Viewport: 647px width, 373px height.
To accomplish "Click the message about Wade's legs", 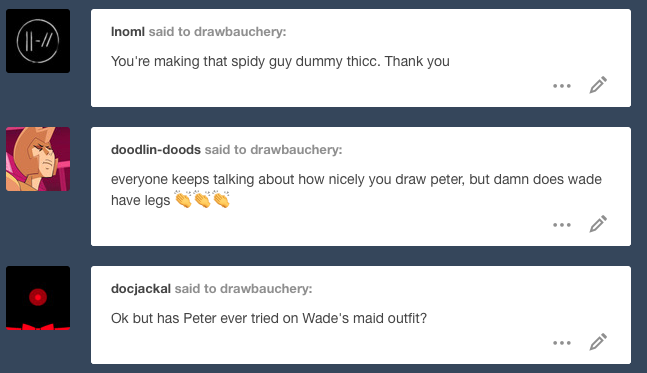I will tap(356, 190).
